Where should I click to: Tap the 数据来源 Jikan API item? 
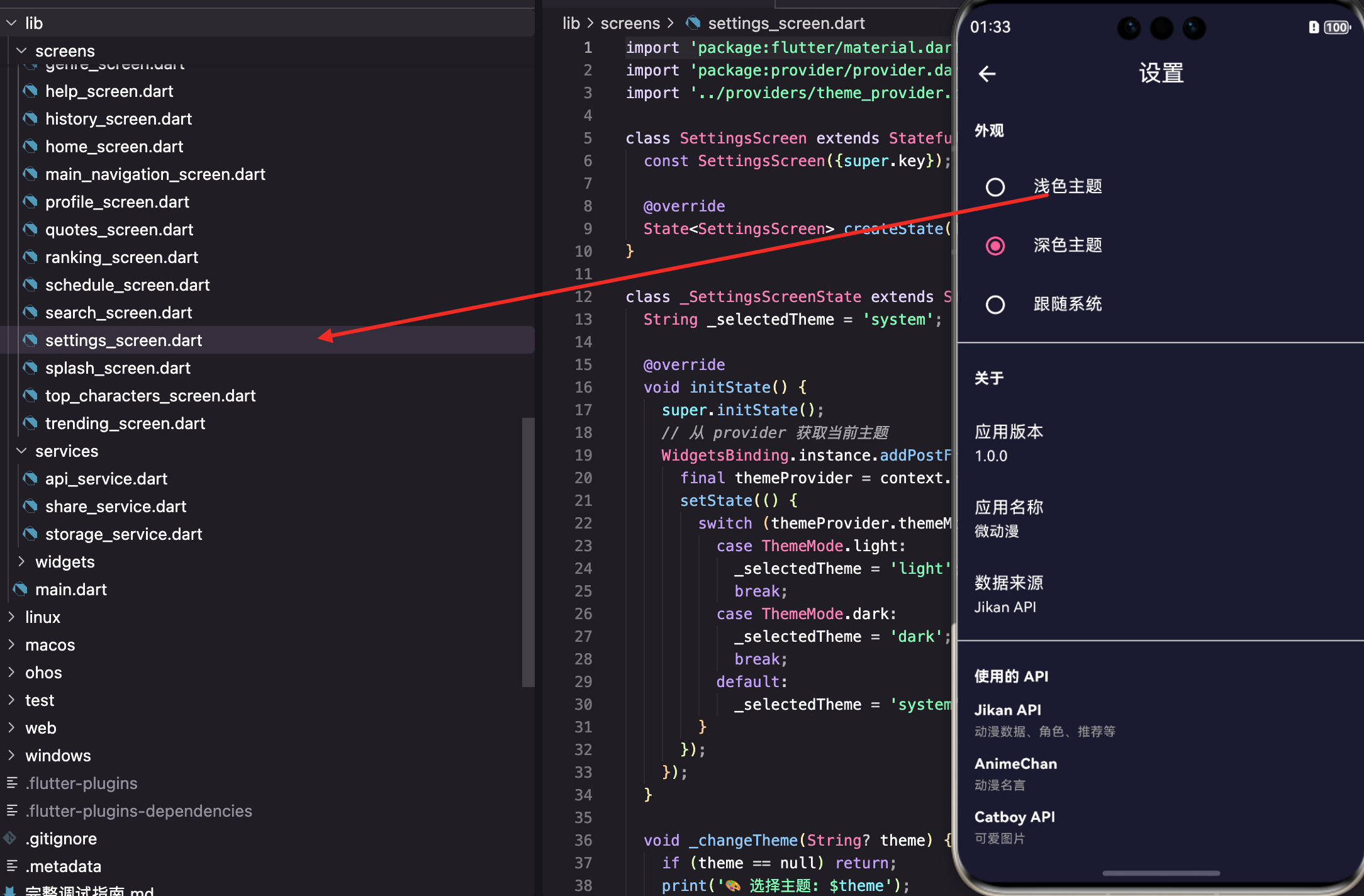click(1009, 594)
